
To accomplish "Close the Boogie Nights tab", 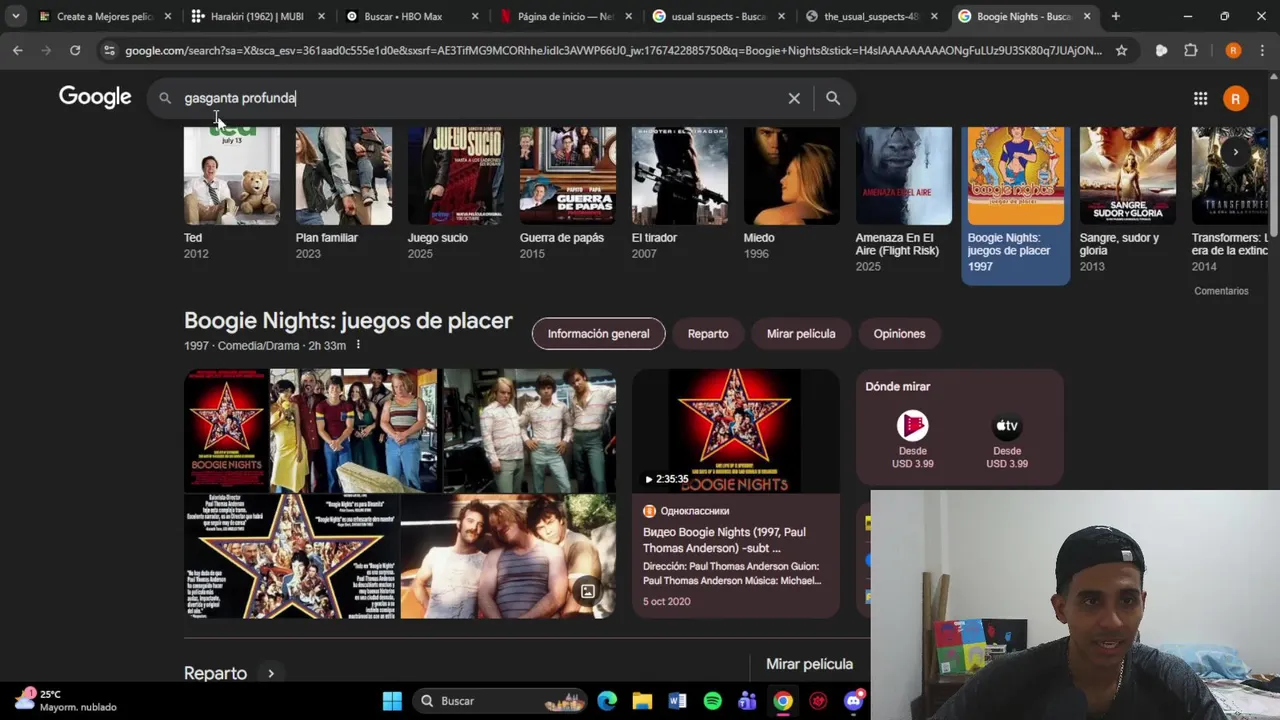I will click(1087, 16).
